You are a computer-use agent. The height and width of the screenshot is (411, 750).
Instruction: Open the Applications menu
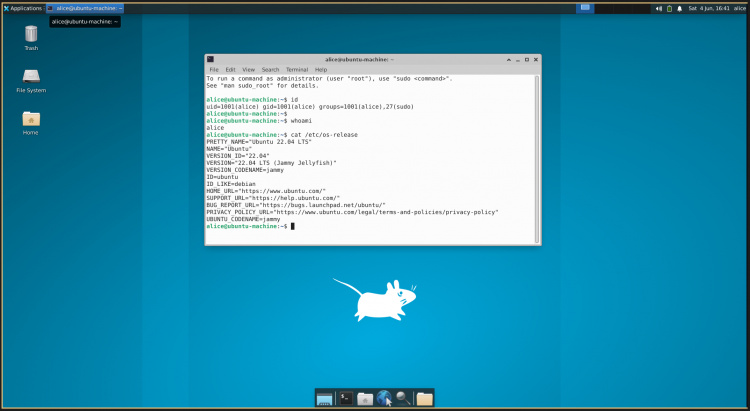(22, 8)
